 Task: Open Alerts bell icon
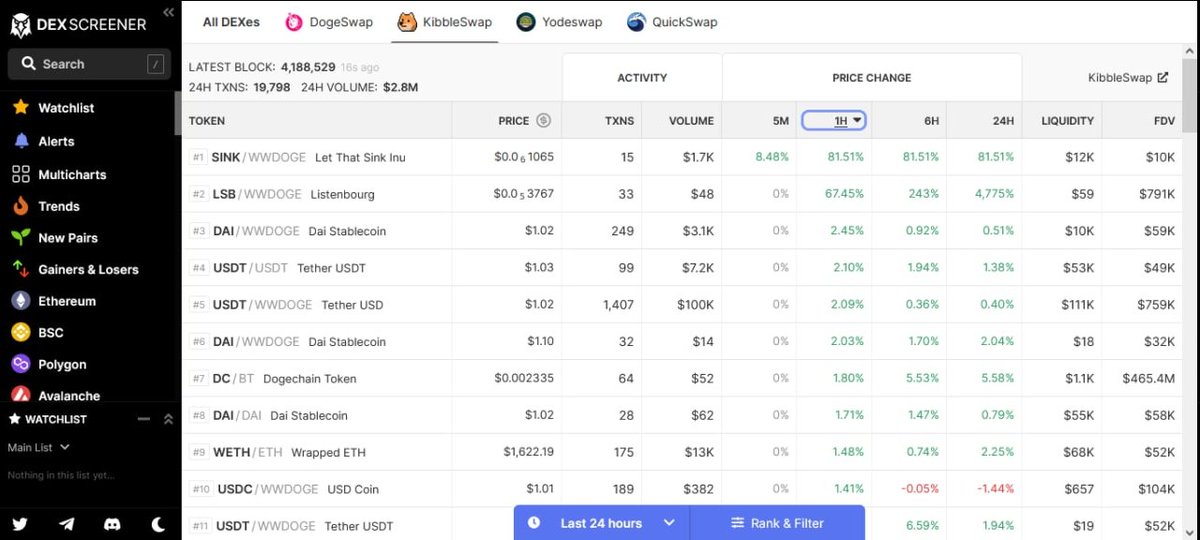(x=20, y=141)
